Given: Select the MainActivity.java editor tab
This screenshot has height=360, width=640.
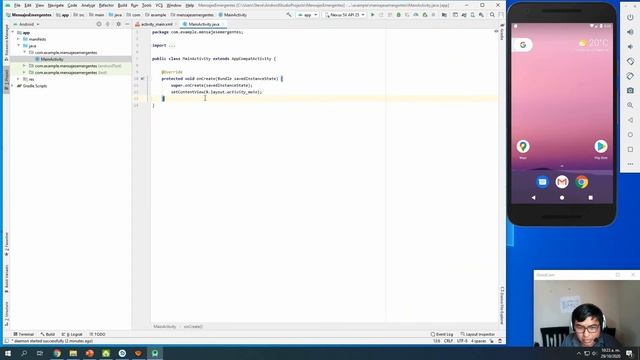Looking at the screenshot, I should pos(204,24).
